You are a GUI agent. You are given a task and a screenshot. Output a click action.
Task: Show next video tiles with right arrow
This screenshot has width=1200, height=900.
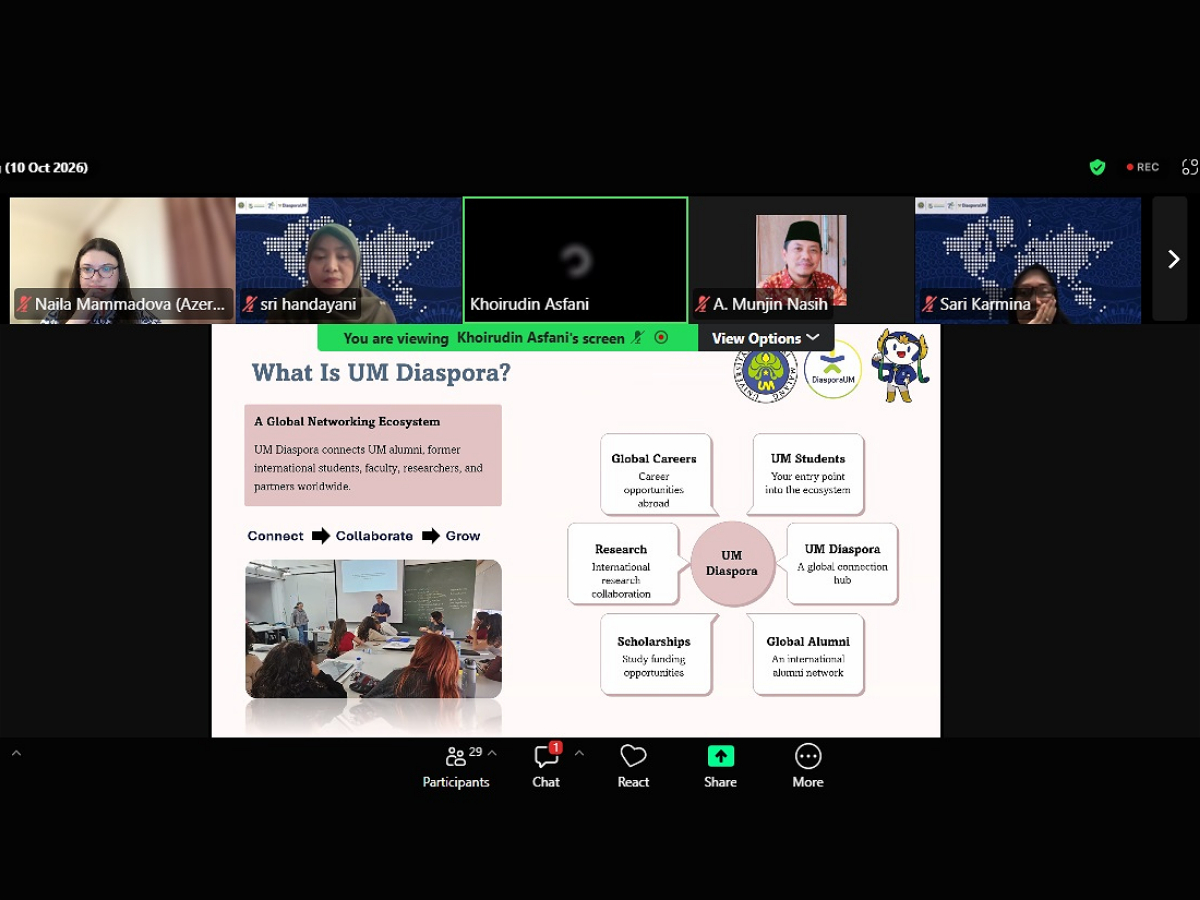coord(1173,260)
